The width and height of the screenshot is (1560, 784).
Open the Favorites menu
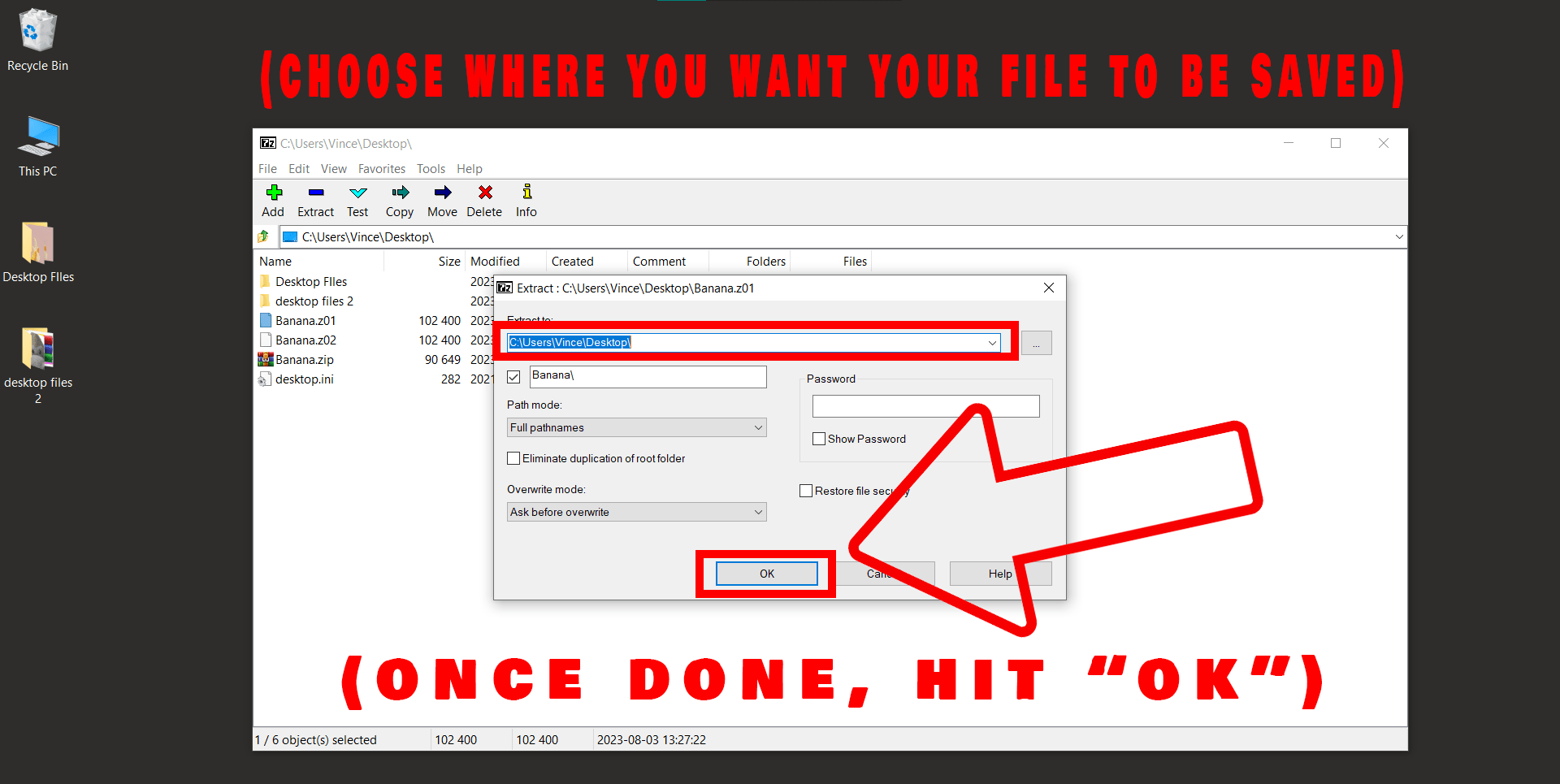click(381, 169)
